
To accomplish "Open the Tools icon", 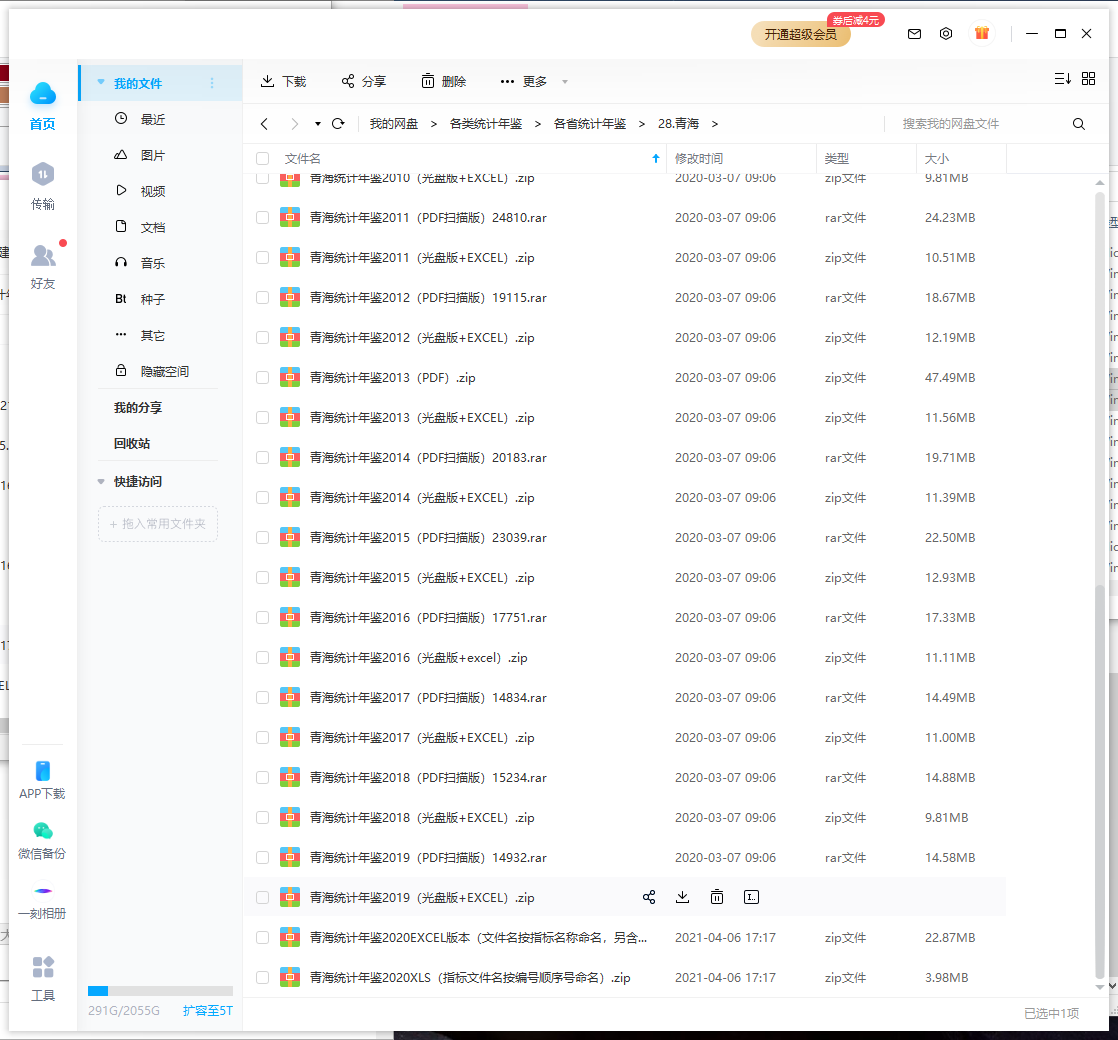I will [43, 967].
